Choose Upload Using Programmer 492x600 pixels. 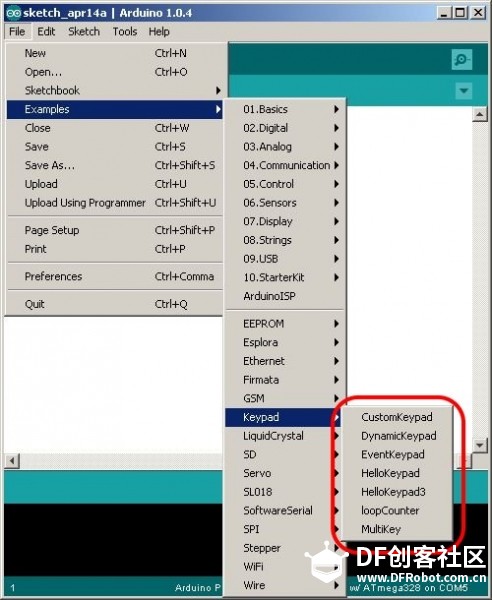pos(114,202)
